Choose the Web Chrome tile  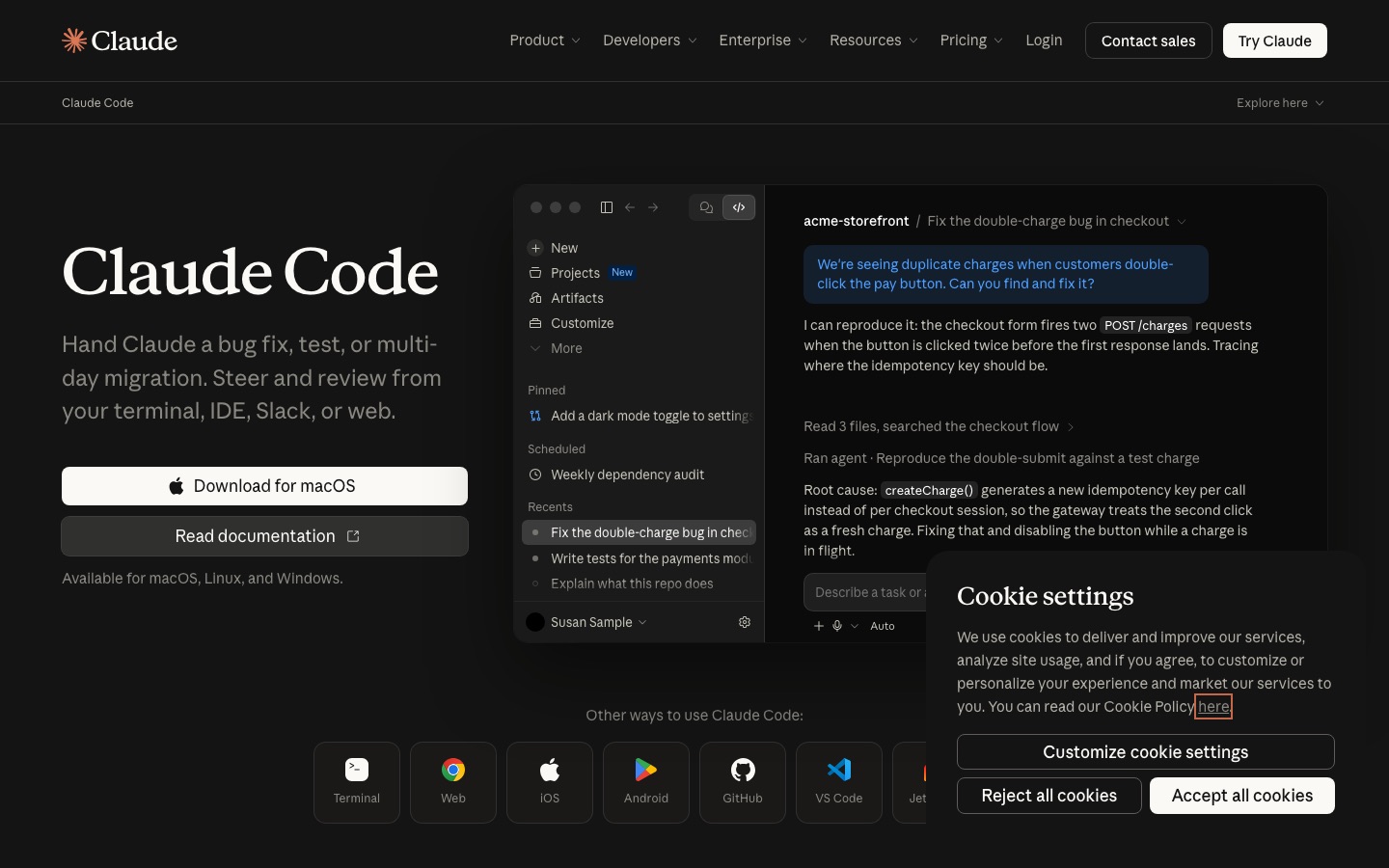[x=453, y=782]
